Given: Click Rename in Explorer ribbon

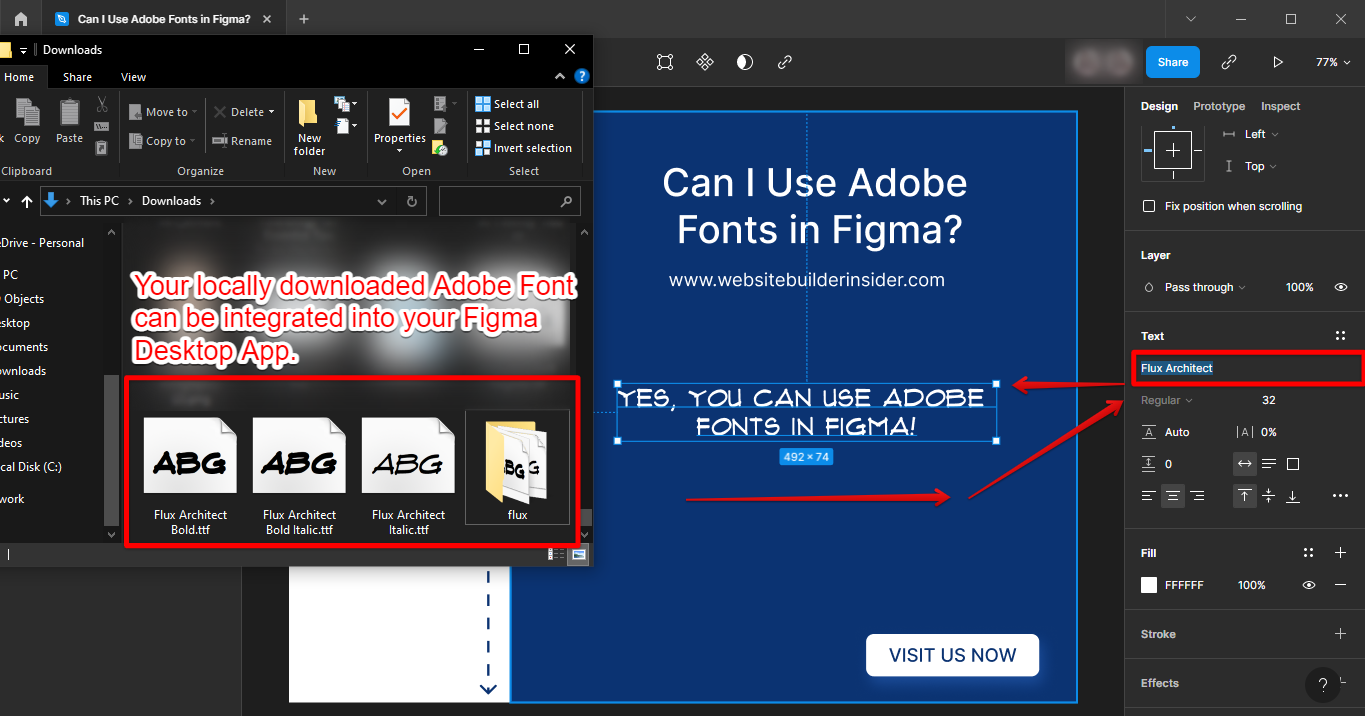Looking at the screenshot, I should tap(242, 141).
